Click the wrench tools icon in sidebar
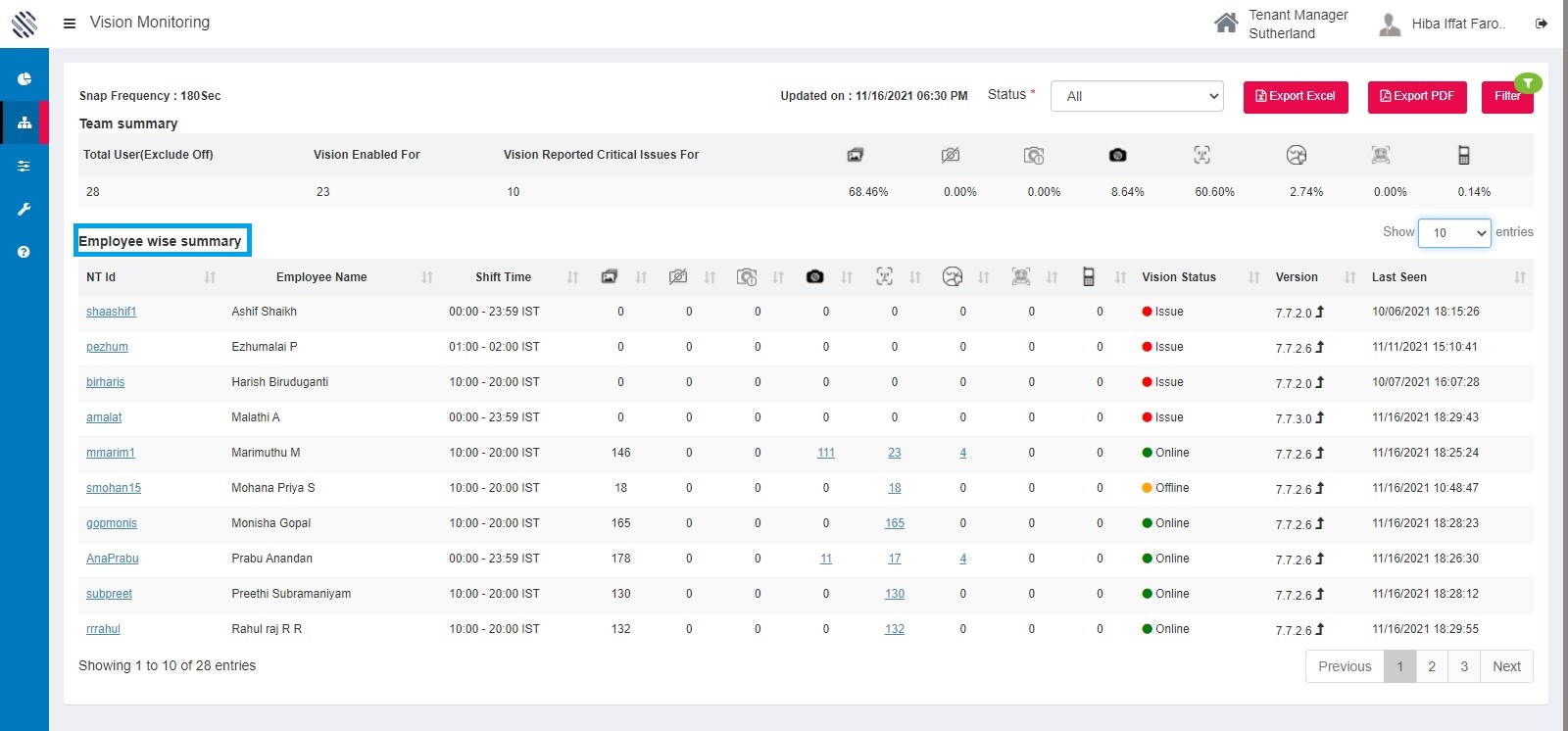The height and width of the screenshot is (731, 1568). click(24, 209)
